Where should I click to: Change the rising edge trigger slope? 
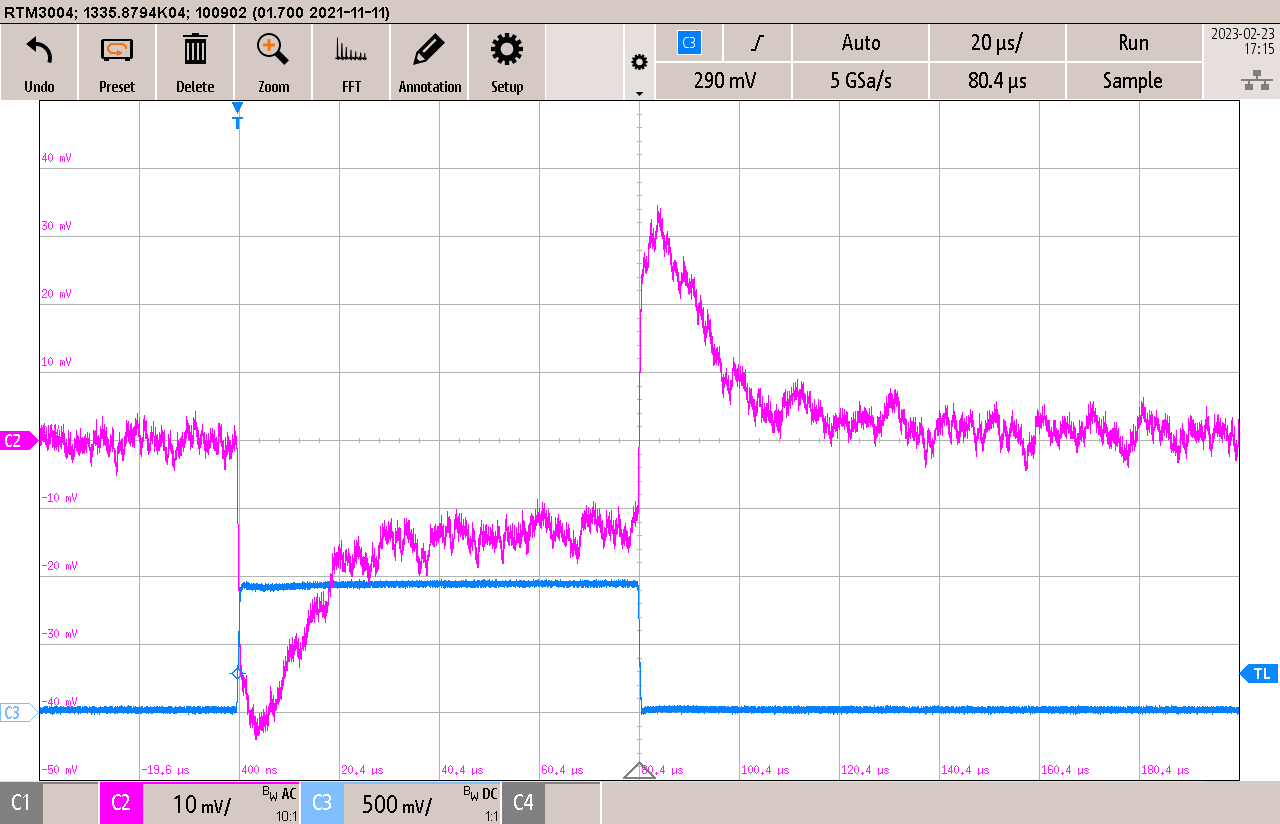tap(759, 43)
